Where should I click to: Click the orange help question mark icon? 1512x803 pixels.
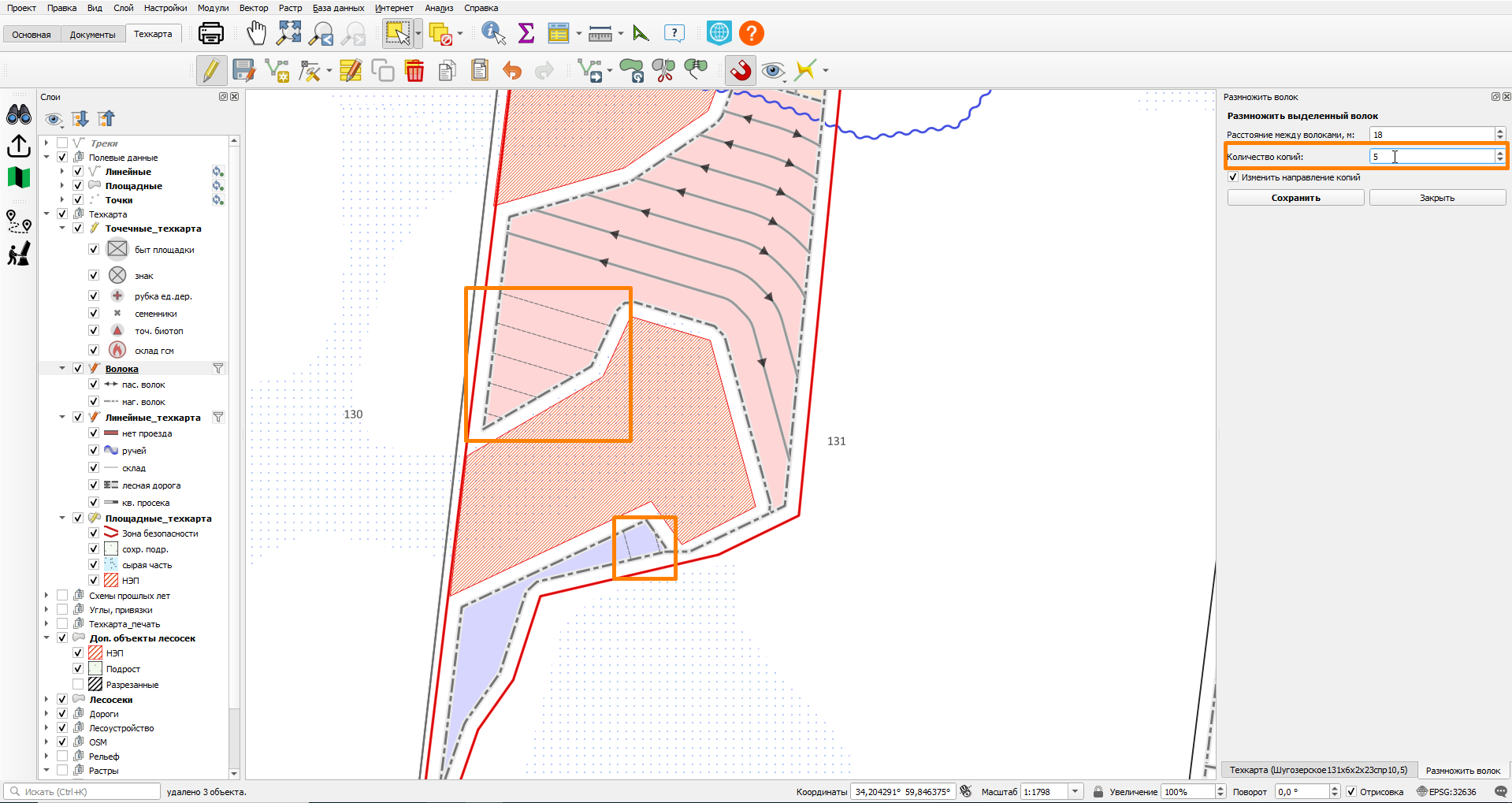tap(752, 33)
